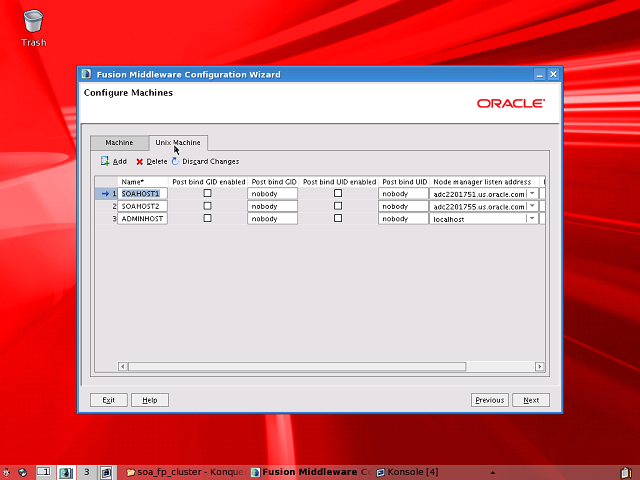Click the Name* column header
Image resolution: width=640 pixels, height=480 pixels.
point(142,182)
